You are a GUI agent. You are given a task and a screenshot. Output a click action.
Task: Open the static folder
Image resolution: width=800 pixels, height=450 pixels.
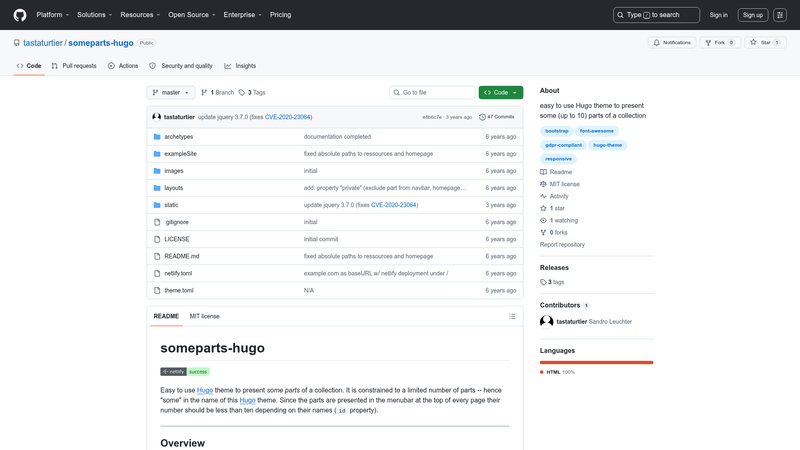(x=171, y=205)
